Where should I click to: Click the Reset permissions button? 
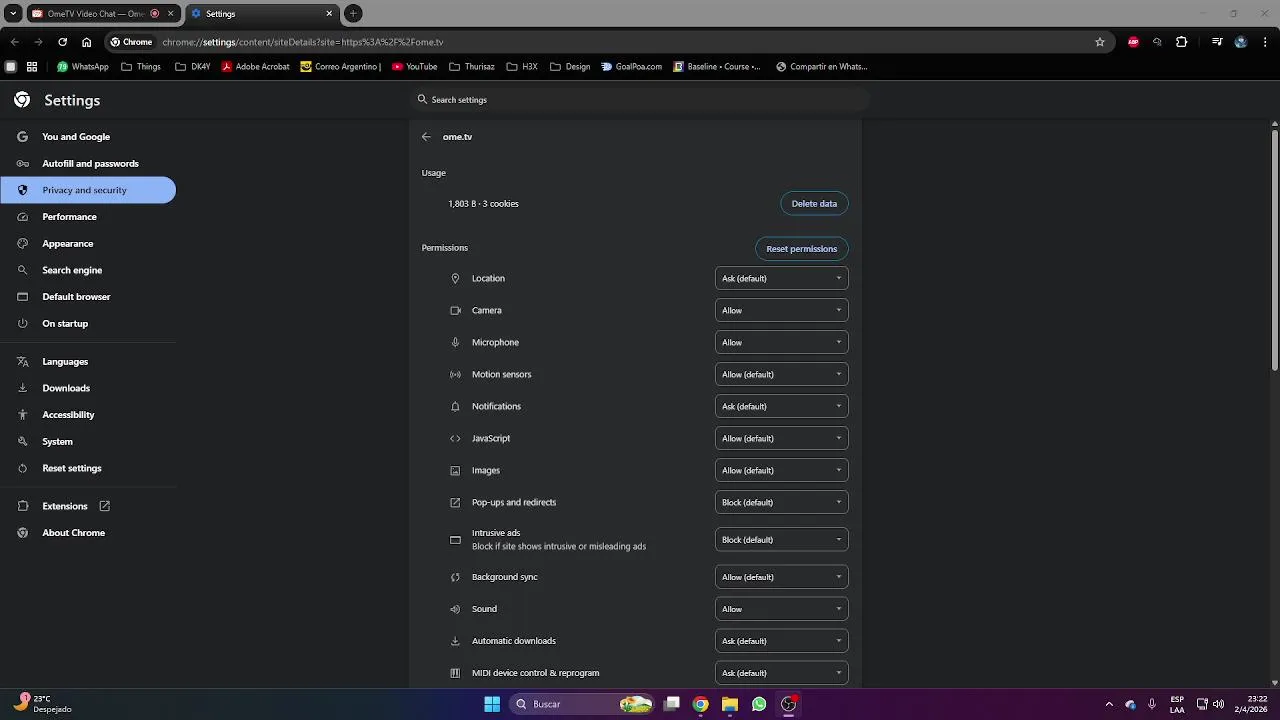click(x=801, y=248)
